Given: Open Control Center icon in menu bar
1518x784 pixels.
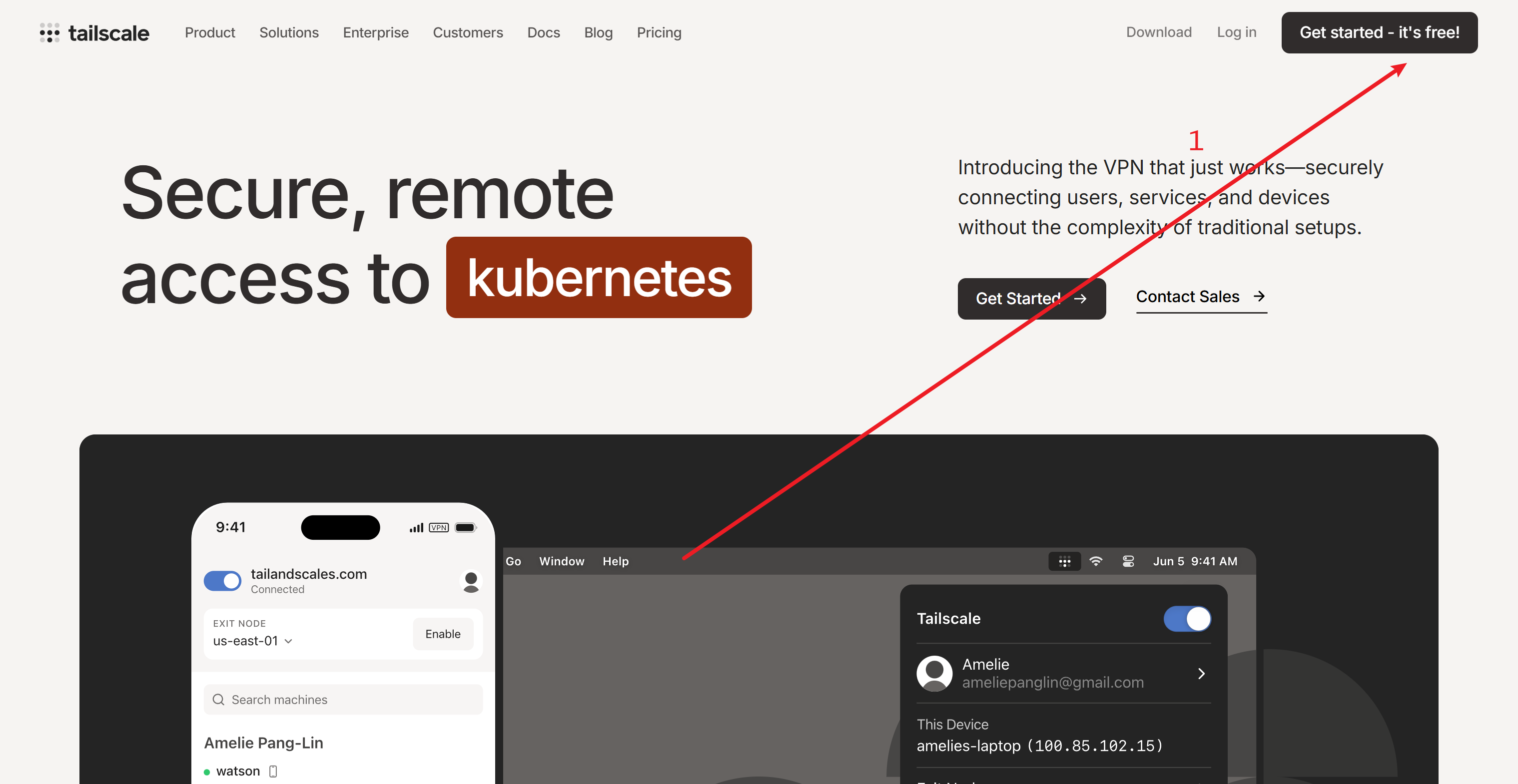Looking at the screenshot, I should click(x=1128, y=561).
